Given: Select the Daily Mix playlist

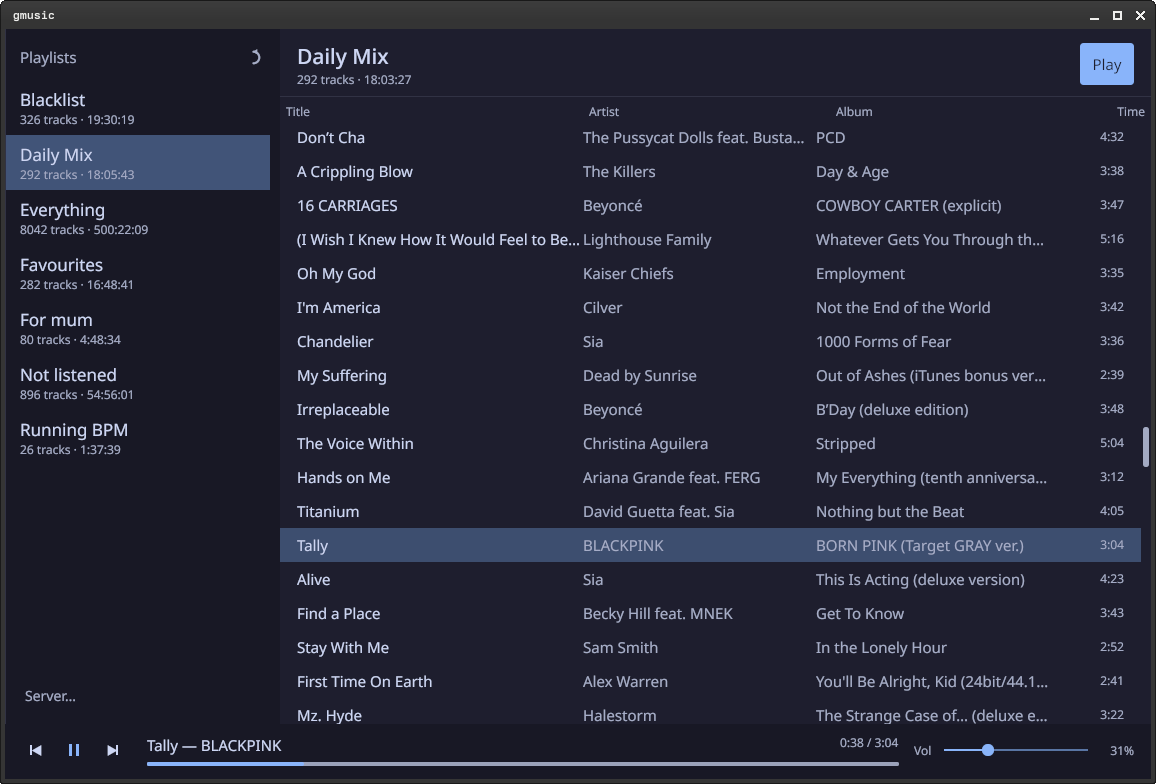Looking at the screenshot, I should click(x=138, y=163).
